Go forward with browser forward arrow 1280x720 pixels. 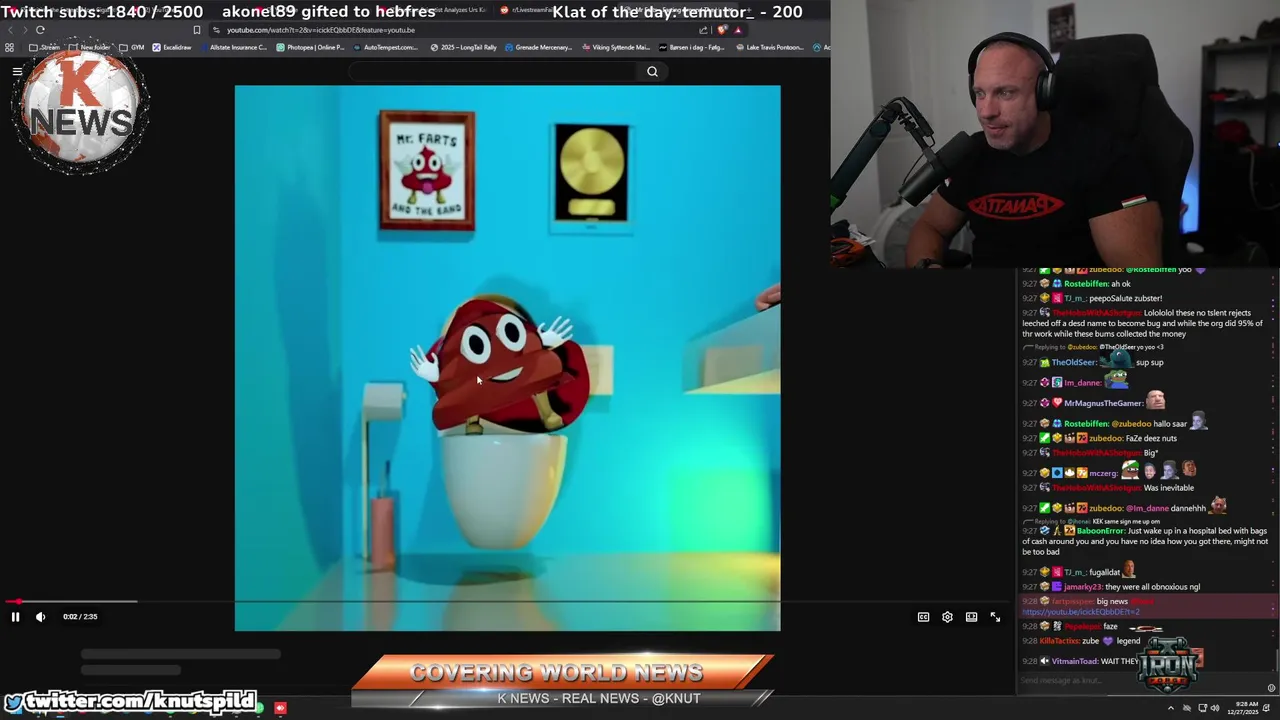pyautogui.click(x=25, y=30)
